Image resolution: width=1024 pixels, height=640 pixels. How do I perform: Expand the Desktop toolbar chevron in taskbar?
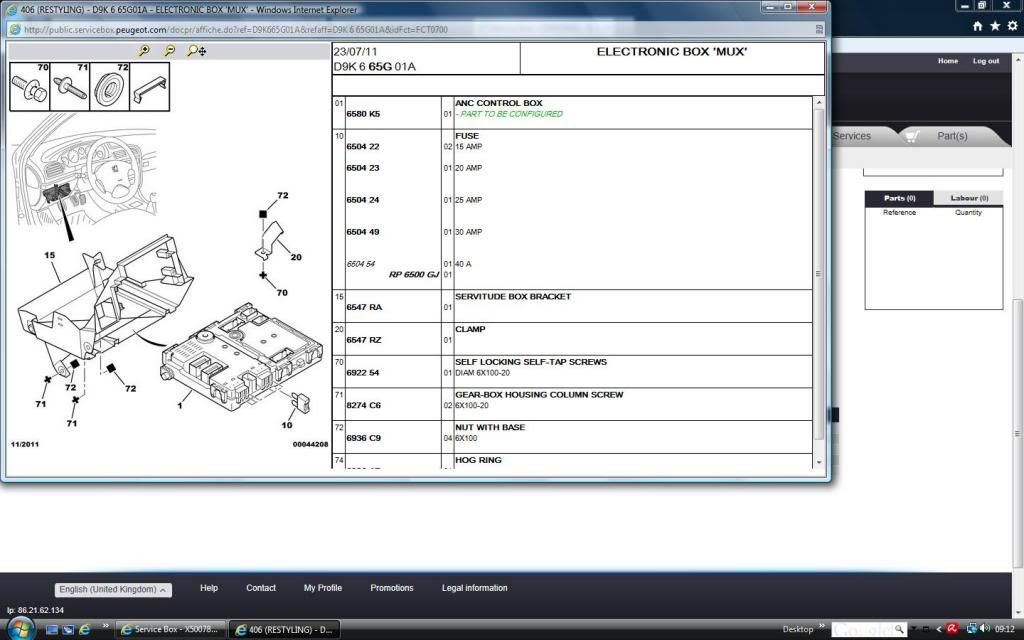822,626
